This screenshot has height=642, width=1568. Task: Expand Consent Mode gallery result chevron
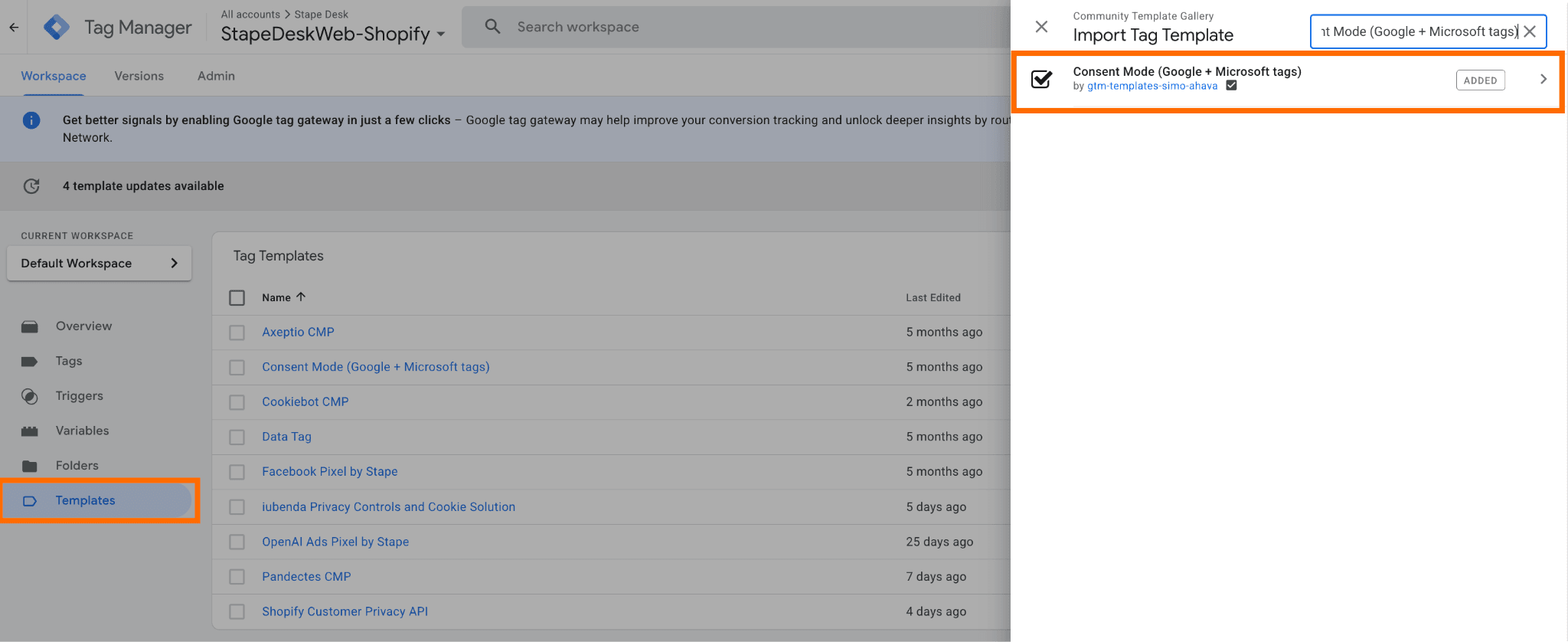click(1543, 79)
